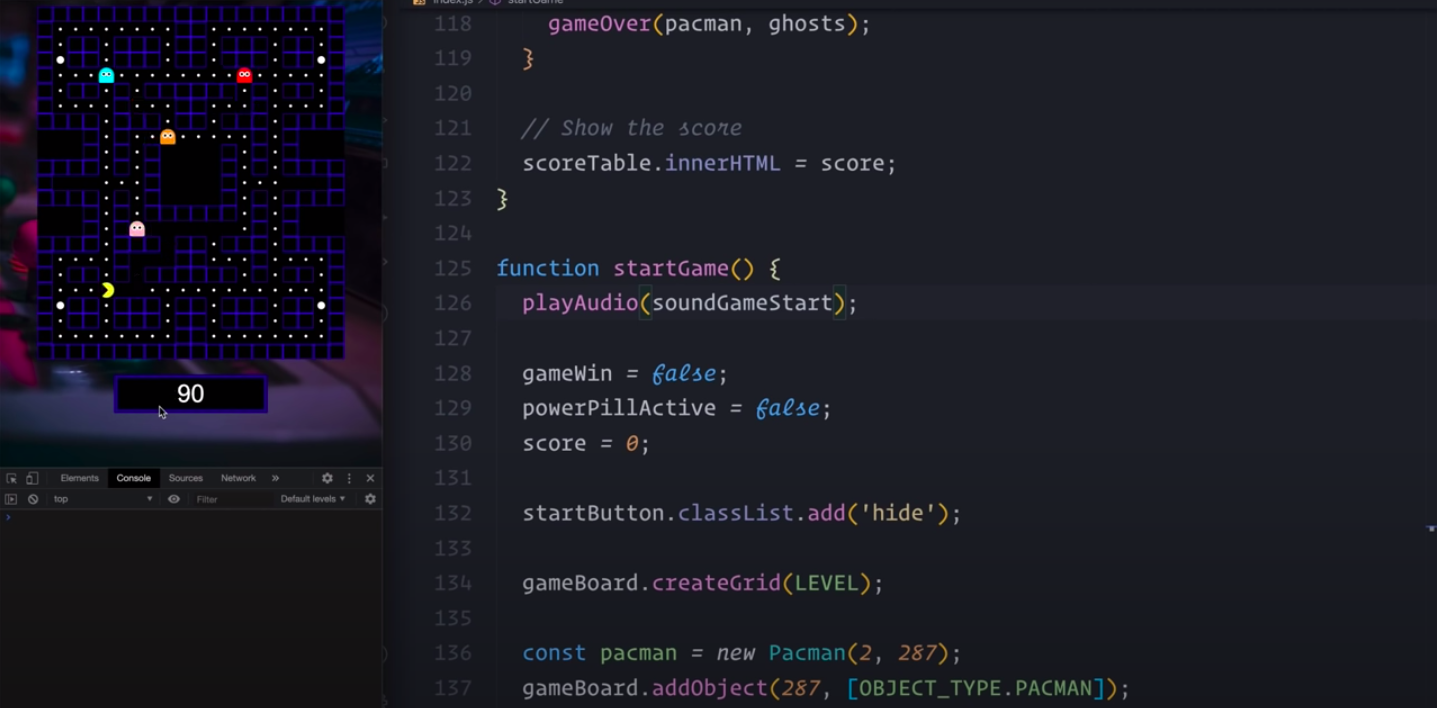Open DevTools settings gear icon
Image resolution: width=1437 pixels, height=708 pixels.
tap(327, 479)
